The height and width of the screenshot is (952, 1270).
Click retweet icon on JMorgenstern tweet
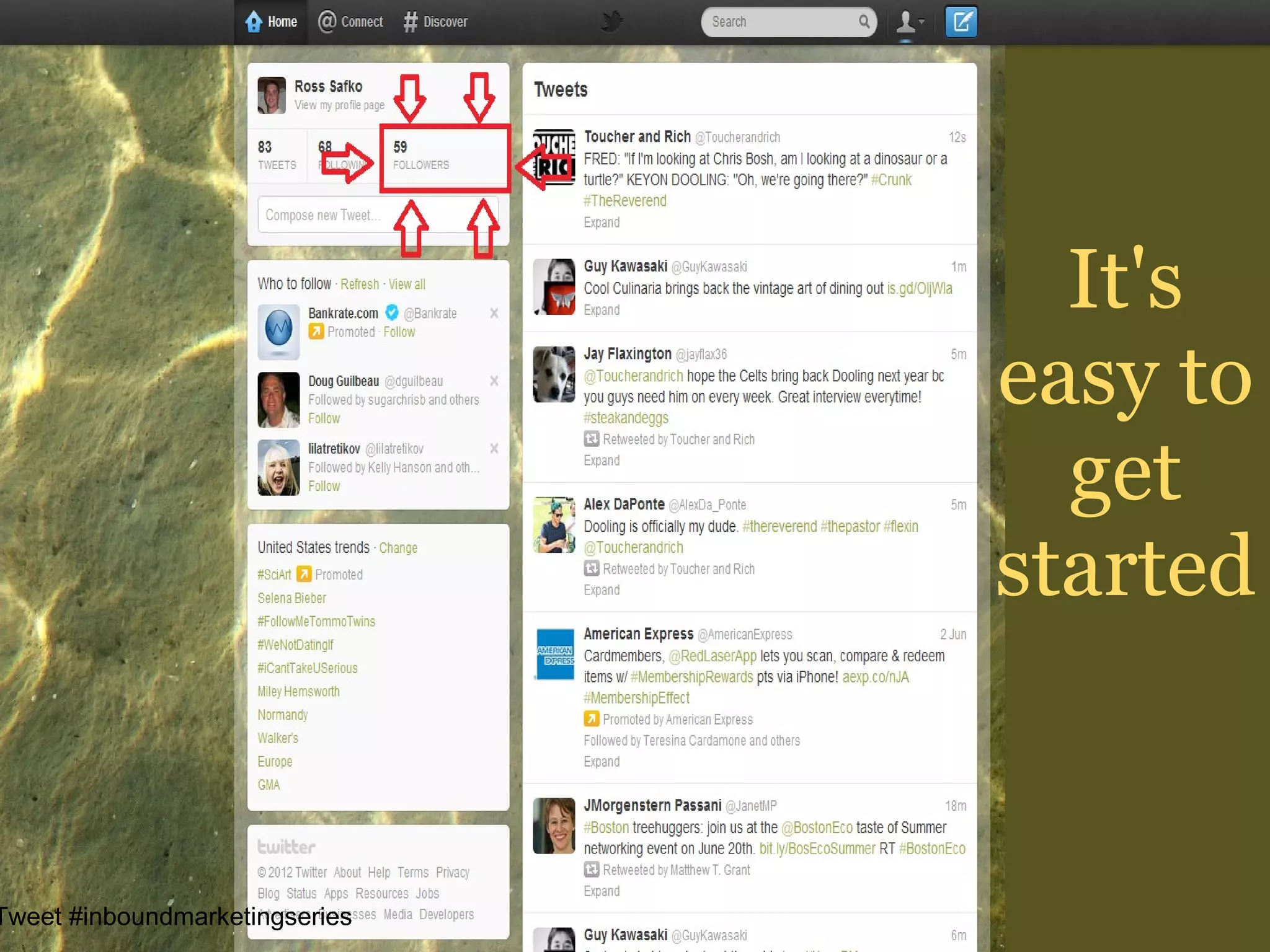tap(592, 870)
